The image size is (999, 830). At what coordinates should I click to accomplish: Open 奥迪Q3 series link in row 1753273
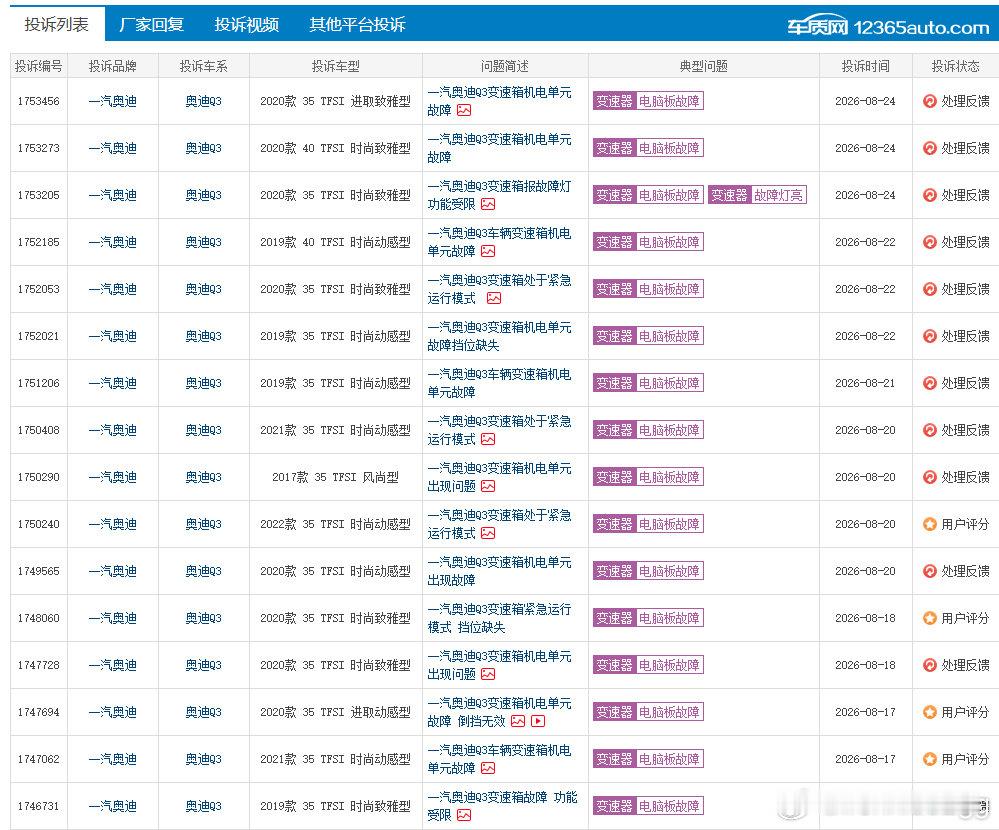203,148
